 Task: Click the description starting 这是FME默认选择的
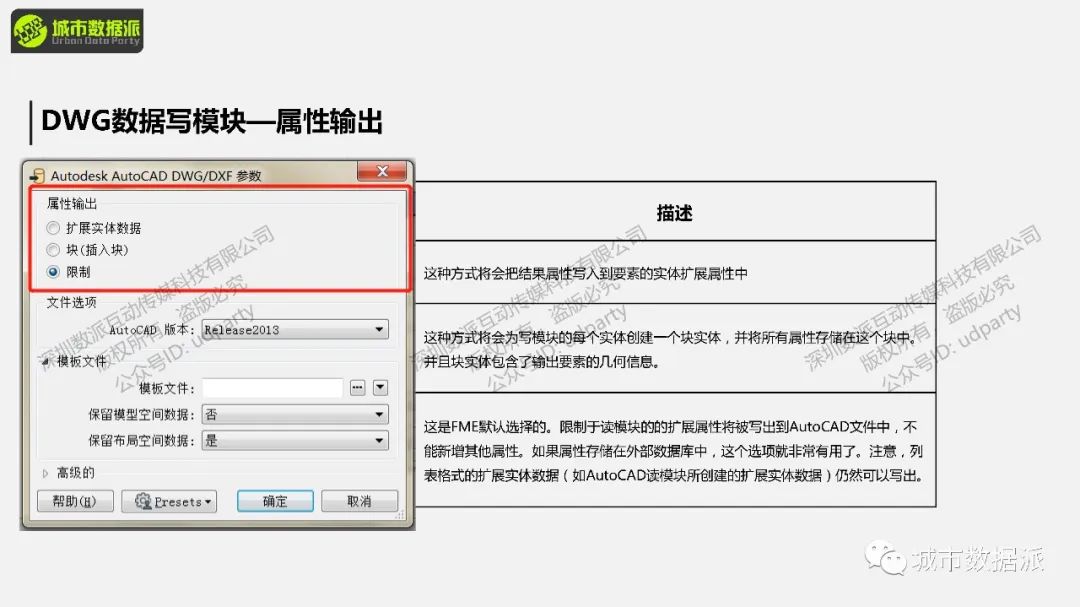(x=673, y=451)
